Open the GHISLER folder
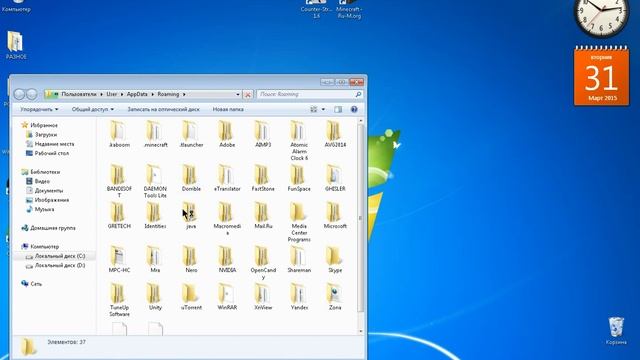This screenshot has width=640, height=360. click(x=335, y=178)
